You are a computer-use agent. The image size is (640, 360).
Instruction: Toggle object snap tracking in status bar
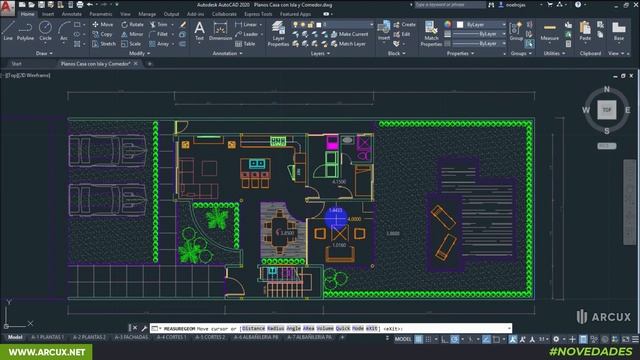click(x=487, y=339)
